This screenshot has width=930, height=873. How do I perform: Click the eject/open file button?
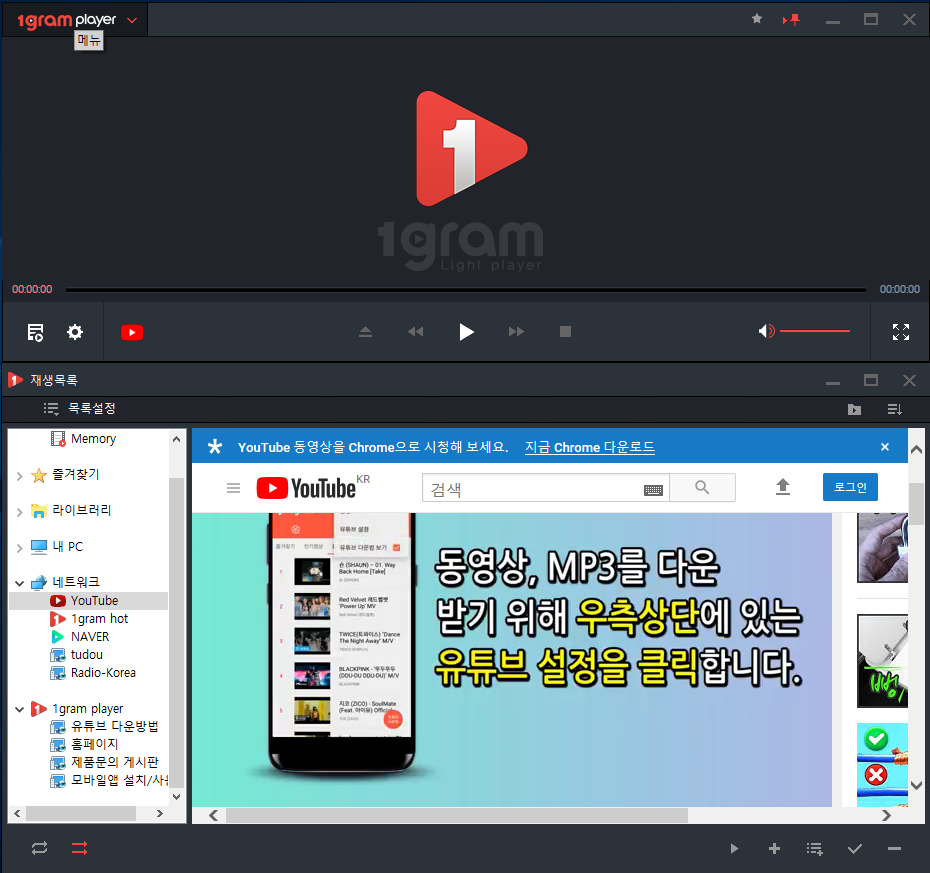[x=365, y=332]
